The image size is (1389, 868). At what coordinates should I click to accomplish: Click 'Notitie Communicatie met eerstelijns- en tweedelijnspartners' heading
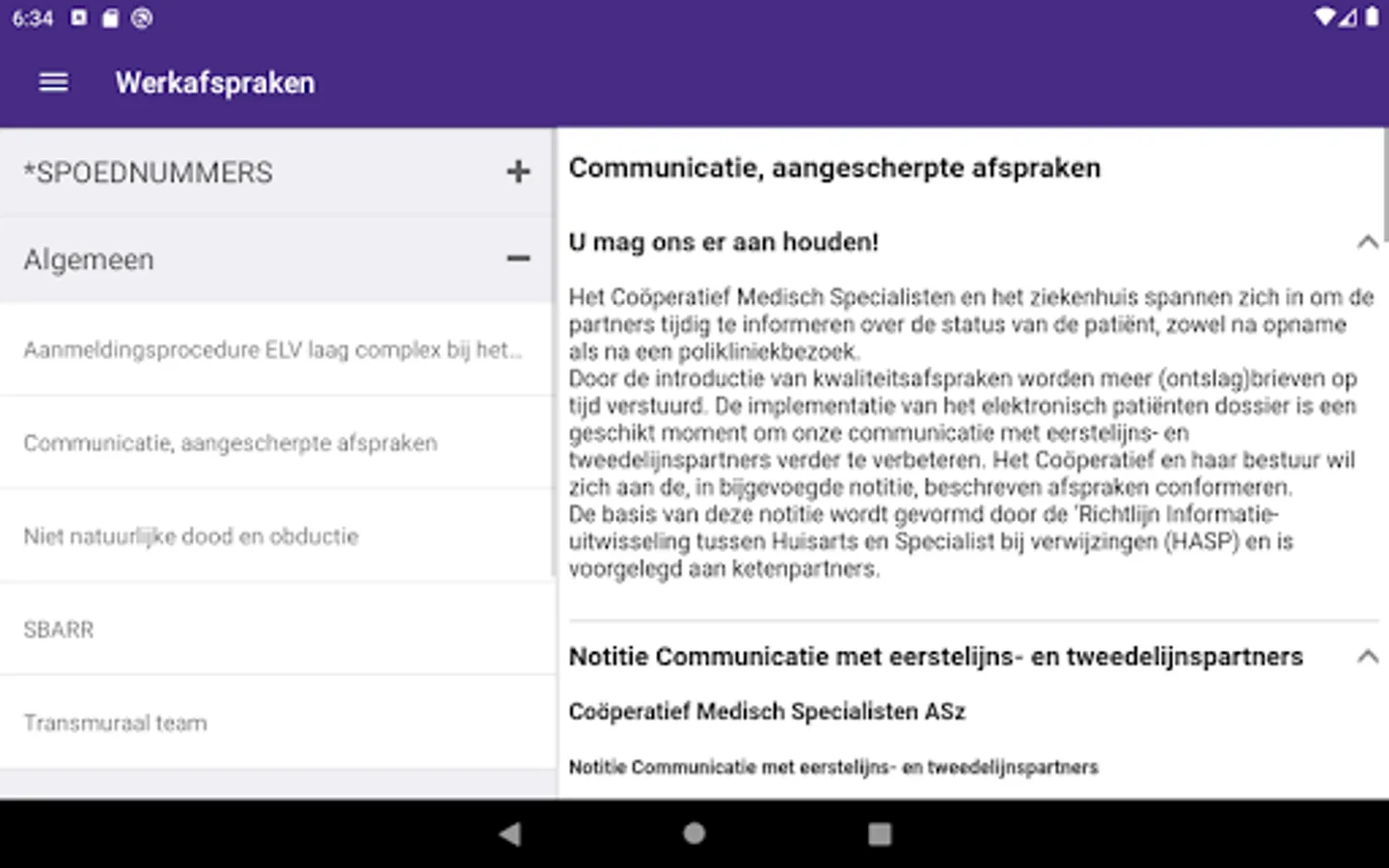click(936, 657)
